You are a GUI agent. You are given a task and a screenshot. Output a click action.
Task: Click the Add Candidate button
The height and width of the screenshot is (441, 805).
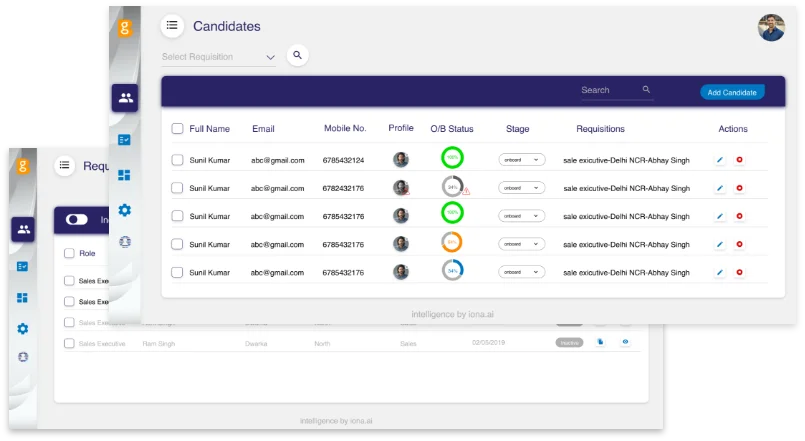pyautogui.click(x=732, y=92)
